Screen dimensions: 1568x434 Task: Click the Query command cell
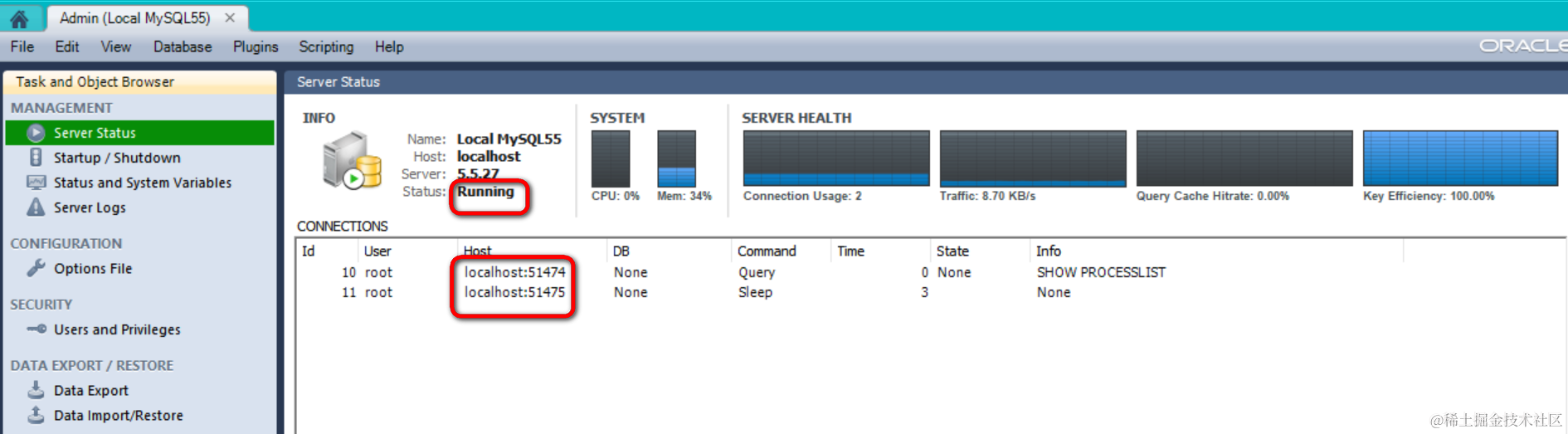pos(757,272)
